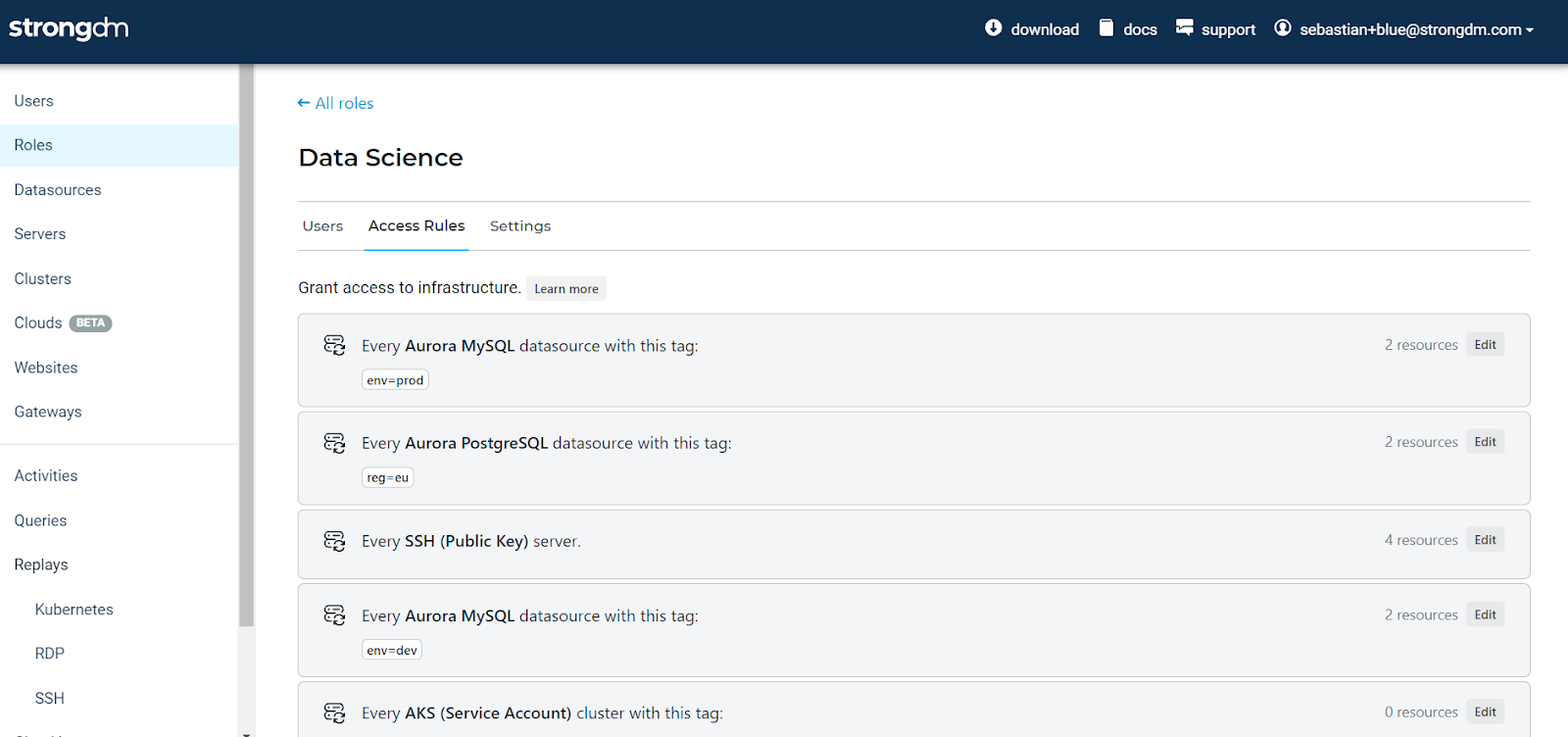1568x737 pixels.
Task: Switch to the Users tab
Action: 322,225
